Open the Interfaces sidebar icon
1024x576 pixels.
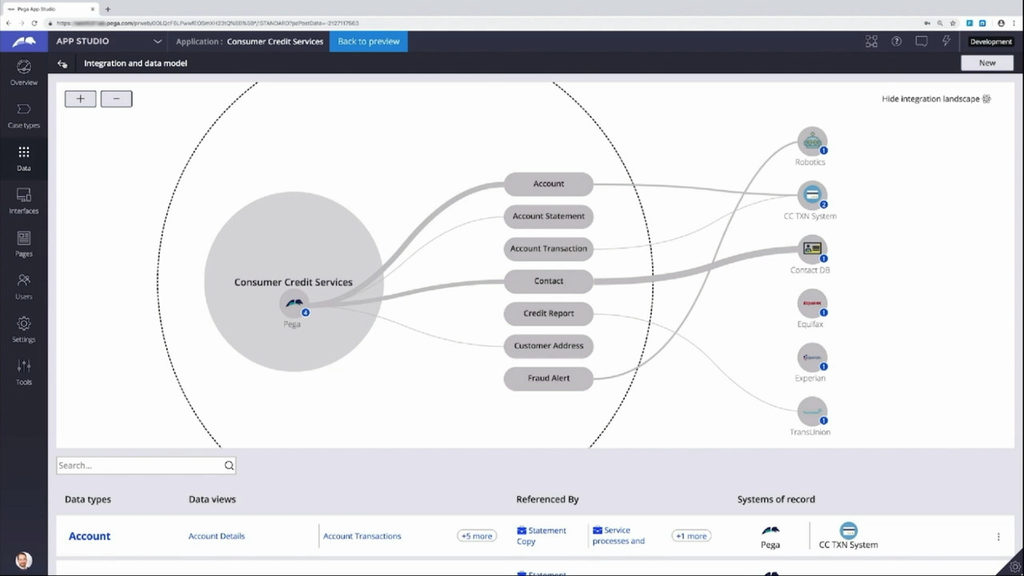pos(23,200)
